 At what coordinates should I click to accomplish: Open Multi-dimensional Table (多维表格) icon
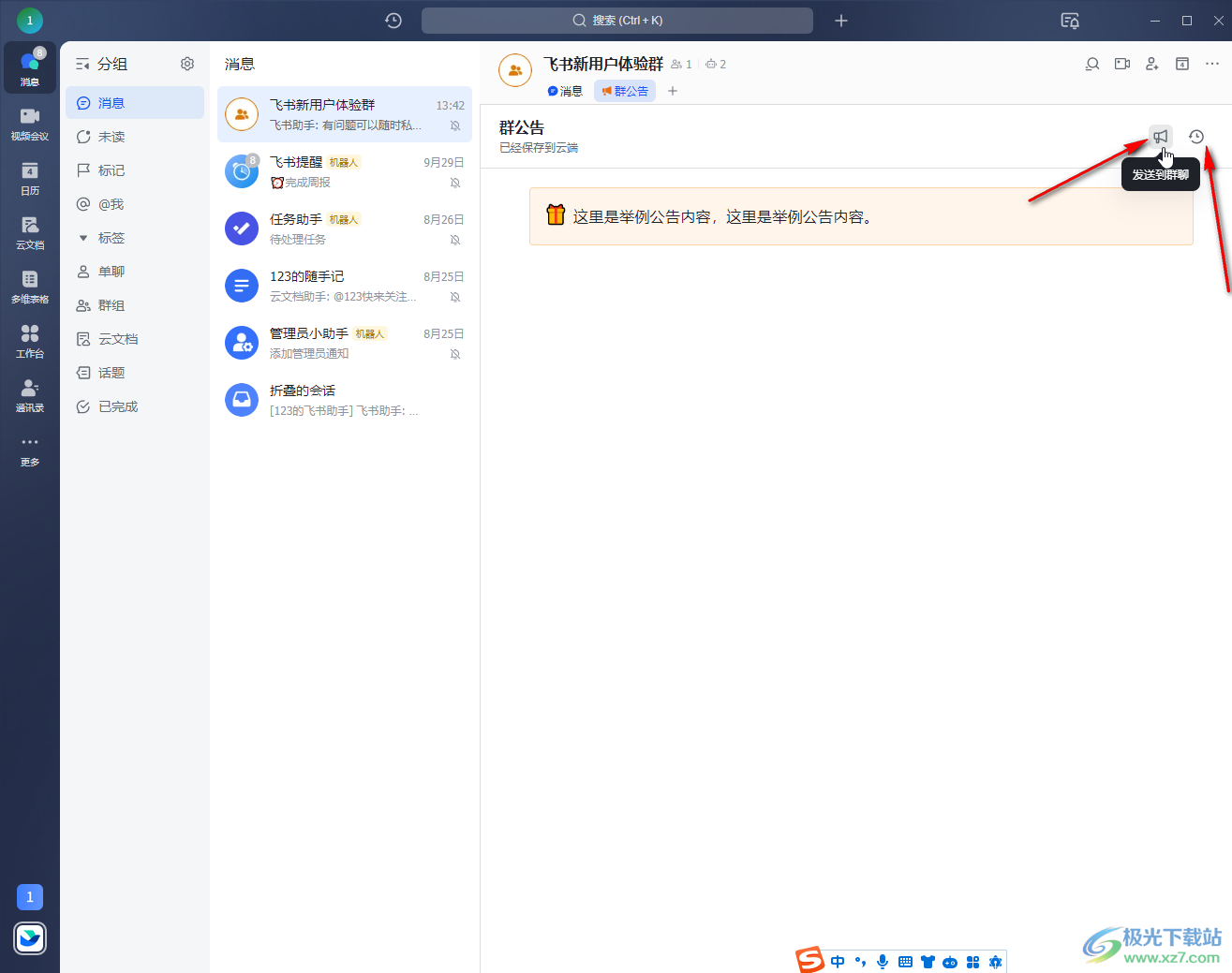[30, 286]
